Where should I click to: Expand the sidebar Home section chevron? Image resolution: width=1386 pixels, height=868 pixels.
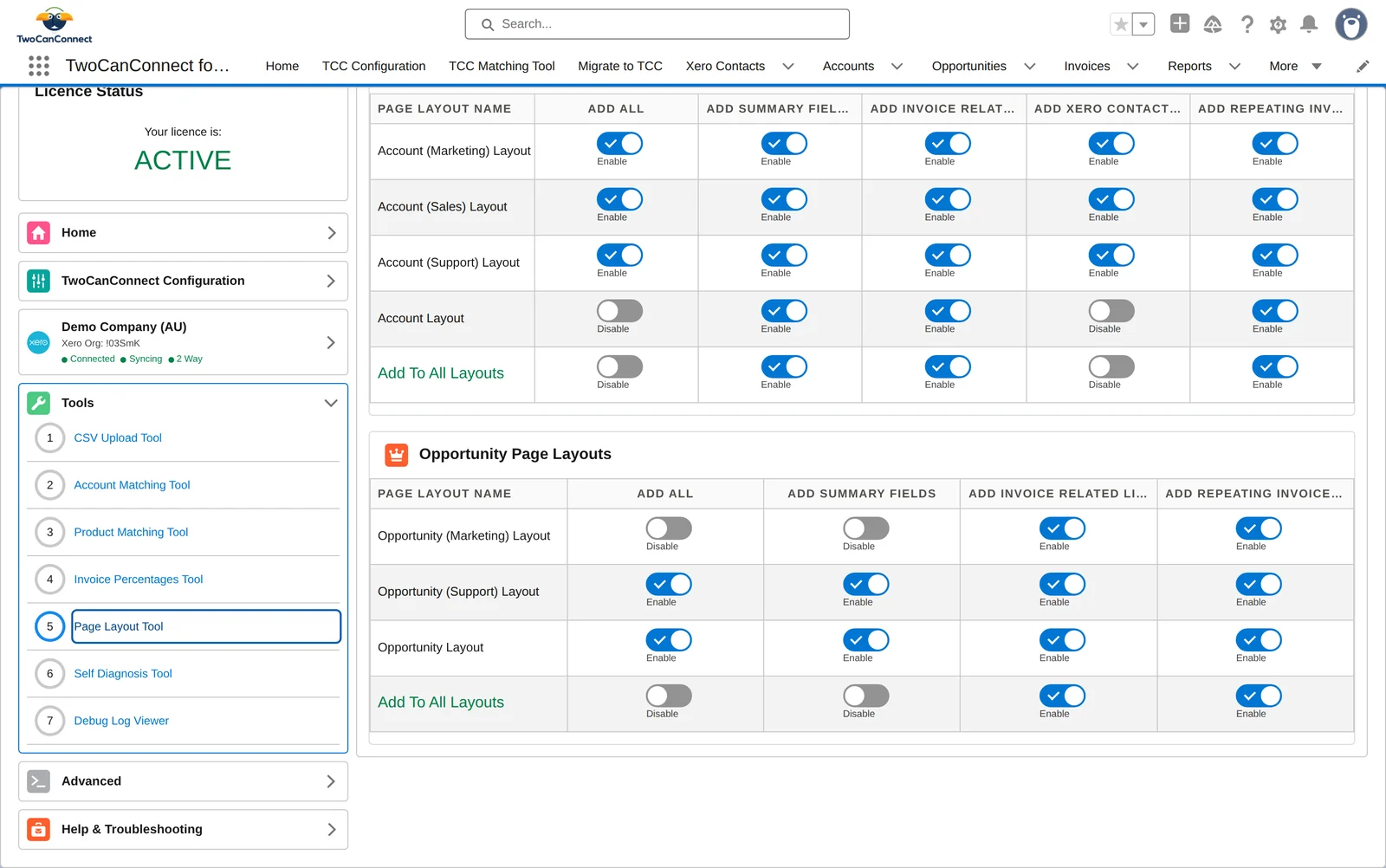pyautogui.click(x=331, y=233)
